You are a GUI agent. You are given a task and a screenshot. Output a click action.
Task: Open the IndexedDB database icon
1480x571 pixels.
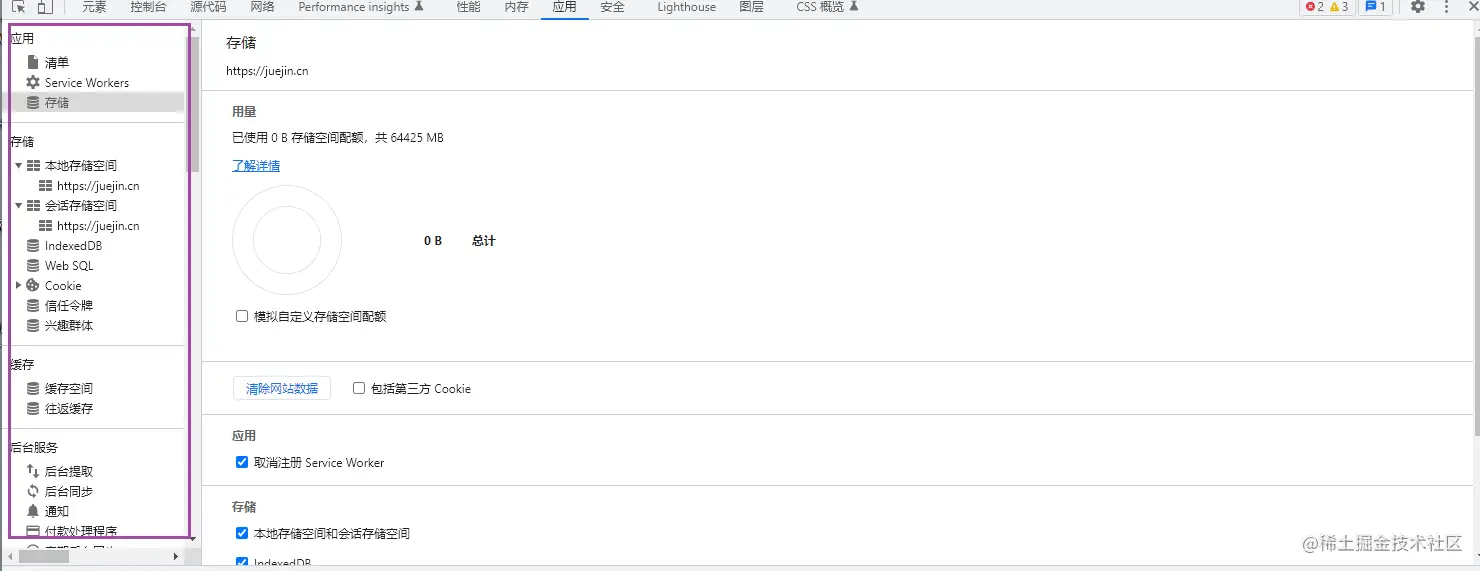[33, 245]
